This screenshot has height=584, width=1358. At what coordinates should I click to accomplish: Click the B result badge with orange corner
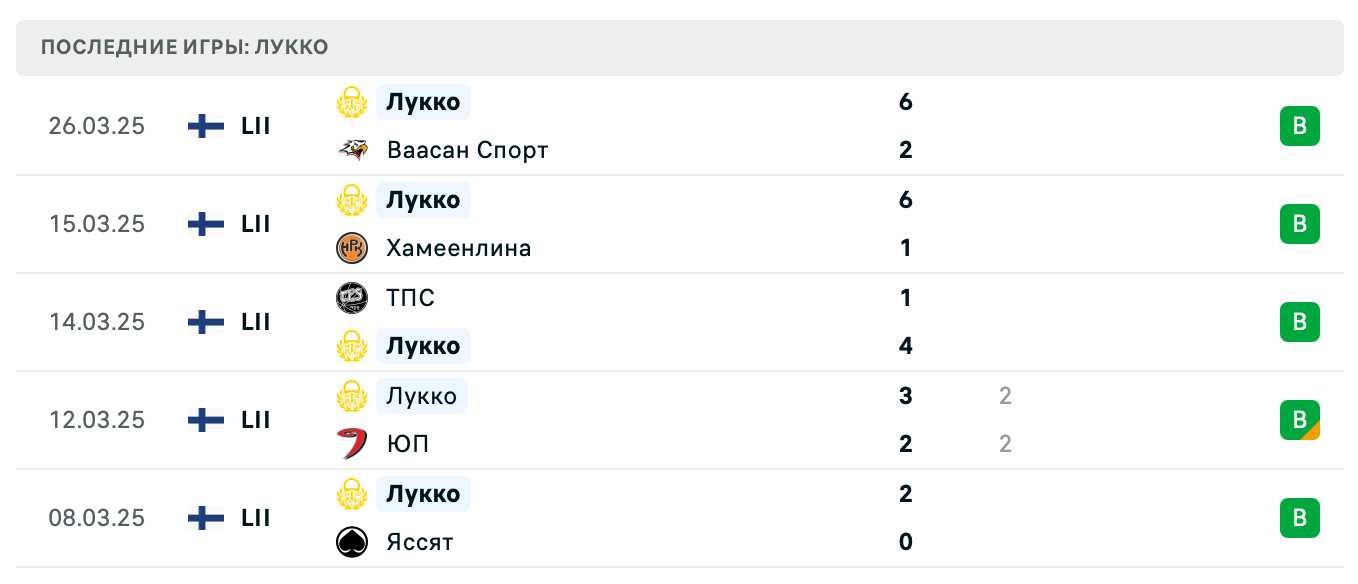[1299, 420]
